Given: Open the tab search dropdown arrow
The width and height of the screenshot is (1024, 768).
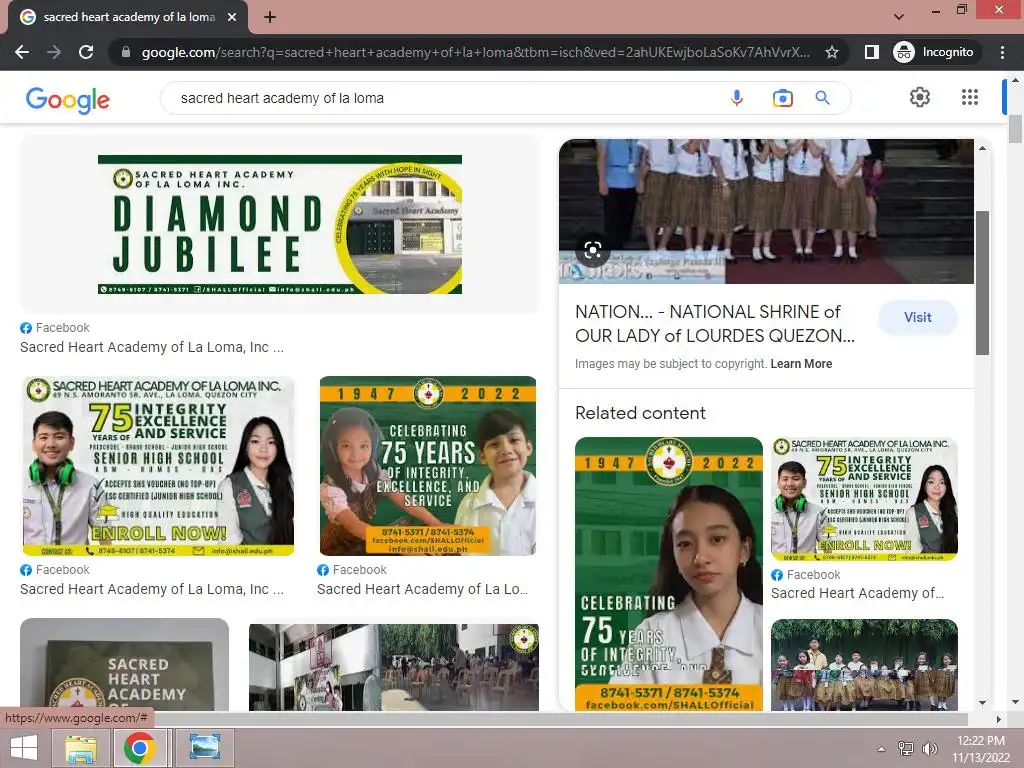Looking at the screenshot, I should 899,17.
